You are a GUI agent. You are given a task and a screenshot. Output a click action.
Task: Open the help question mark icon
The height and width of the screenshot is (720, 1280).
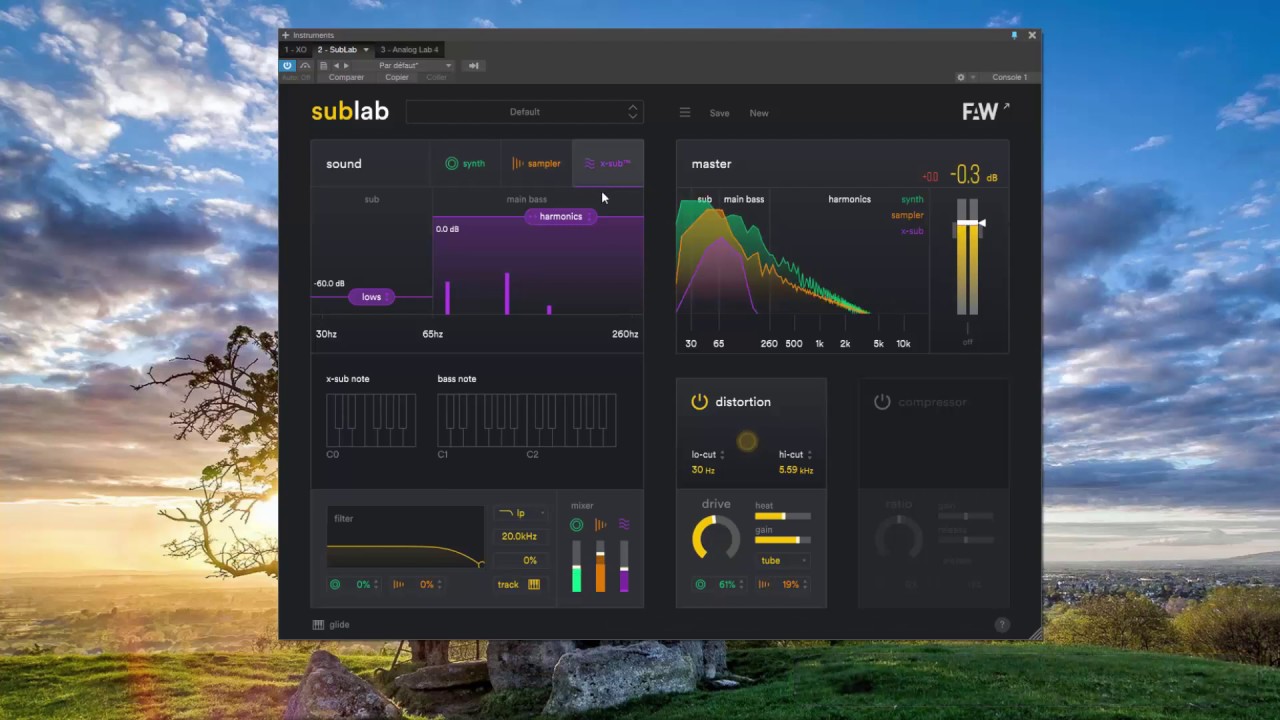point(1002,624)
